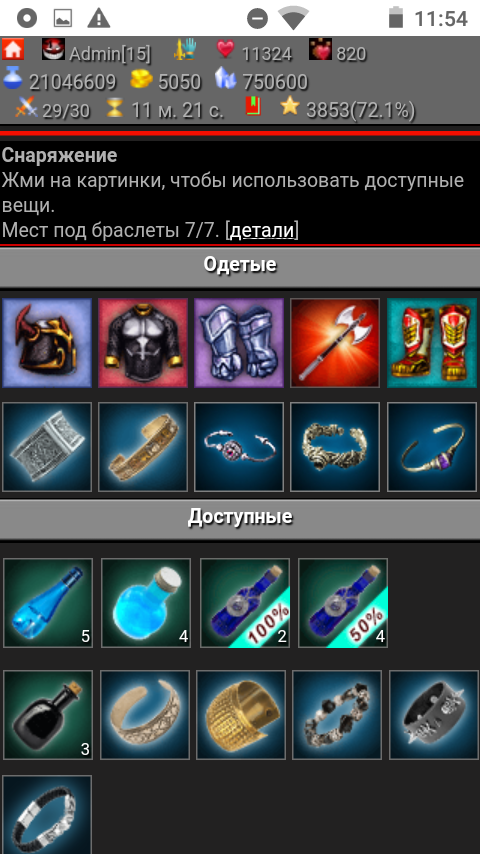
Task: Use the blue elongated bottle potion
Action: [x=48, y=603]
